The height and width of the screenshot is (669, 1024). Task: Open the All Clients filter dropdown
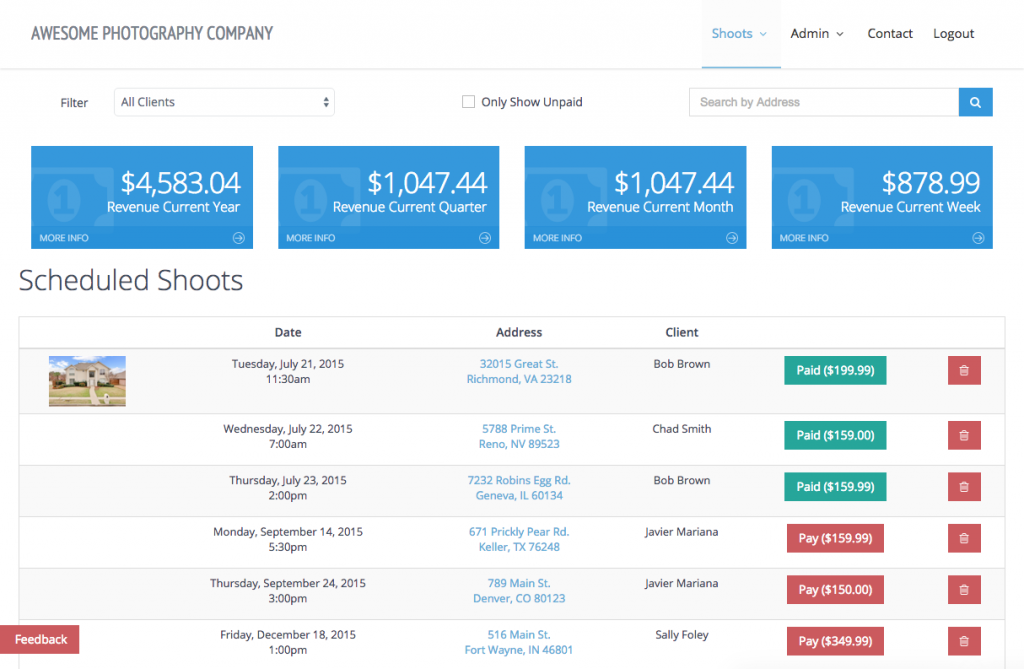pos(224,101)
